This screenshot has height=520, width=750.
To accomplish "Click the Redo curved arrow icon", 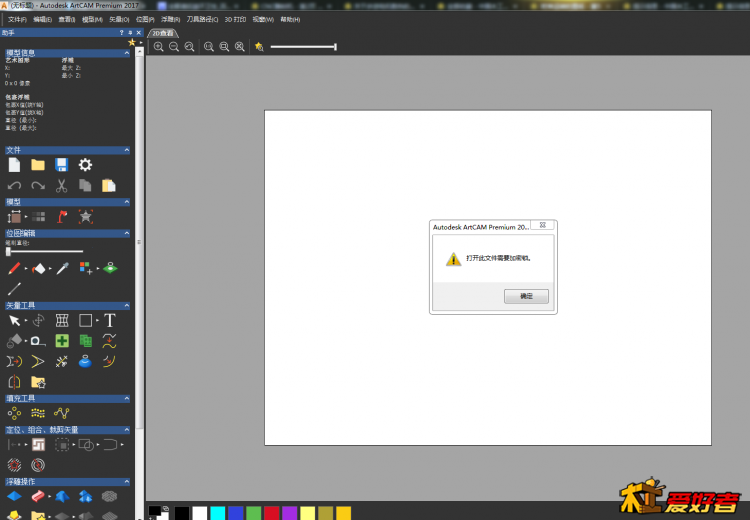I will (38, 186).
